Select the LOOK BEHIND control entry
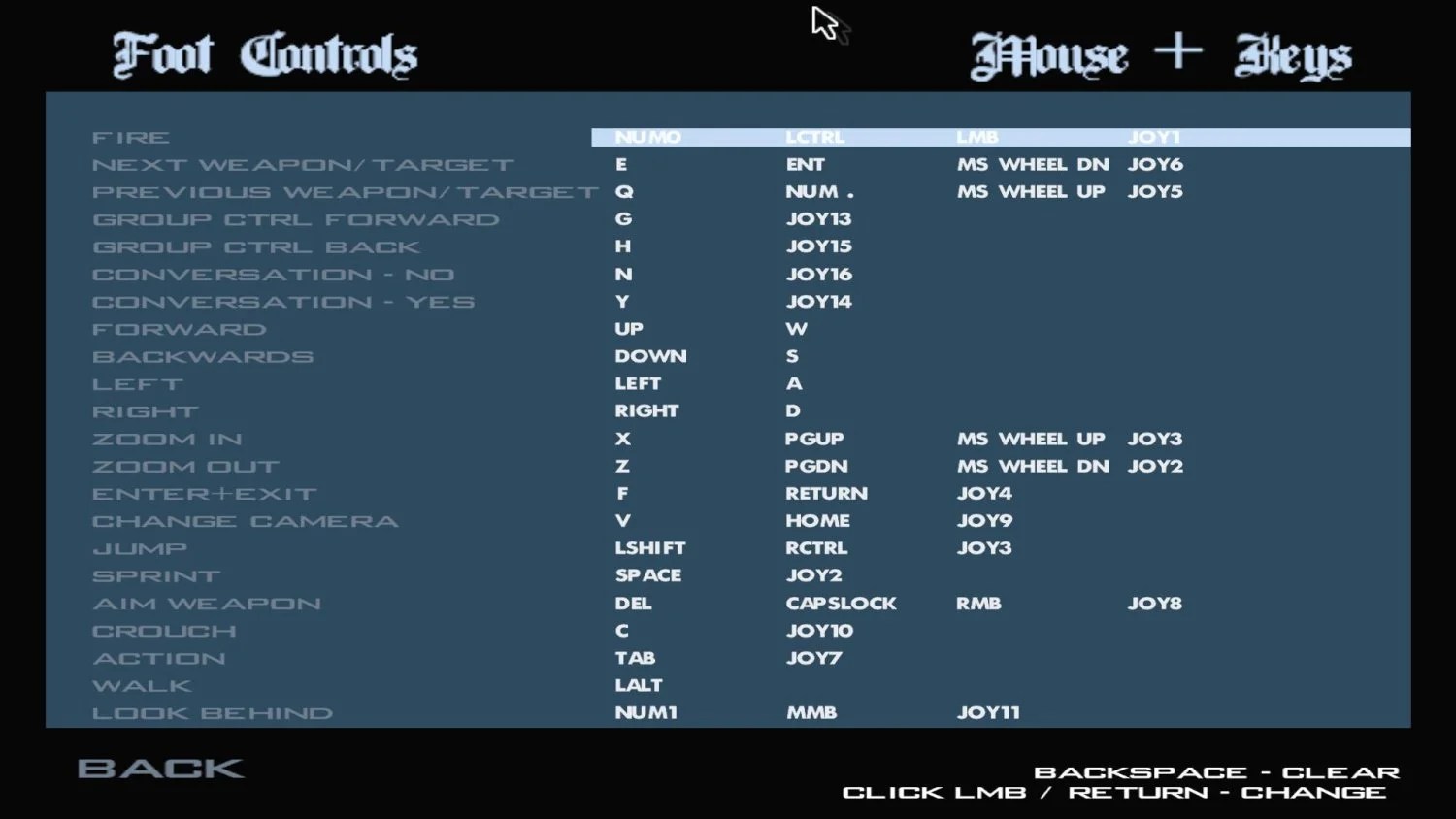1456x819 pixels. coord(728,713)
